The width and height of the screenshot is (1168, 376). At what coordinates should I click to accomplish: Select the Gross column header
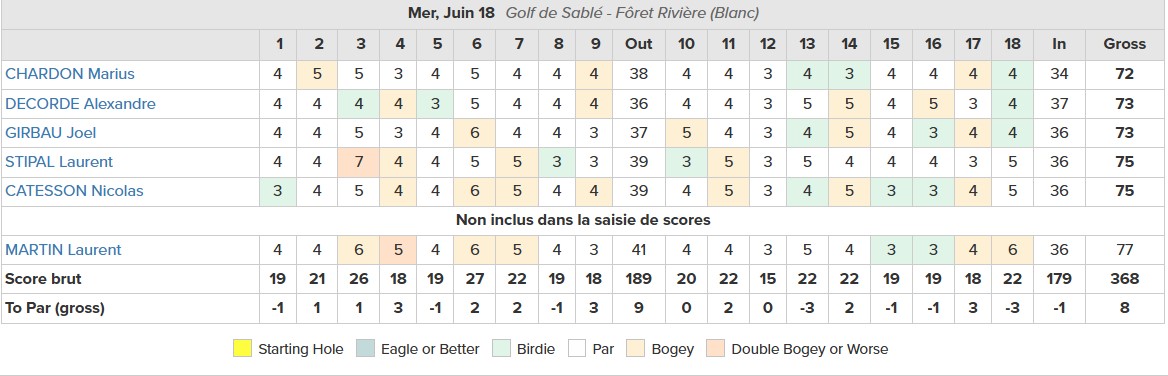coord(1125,44)
